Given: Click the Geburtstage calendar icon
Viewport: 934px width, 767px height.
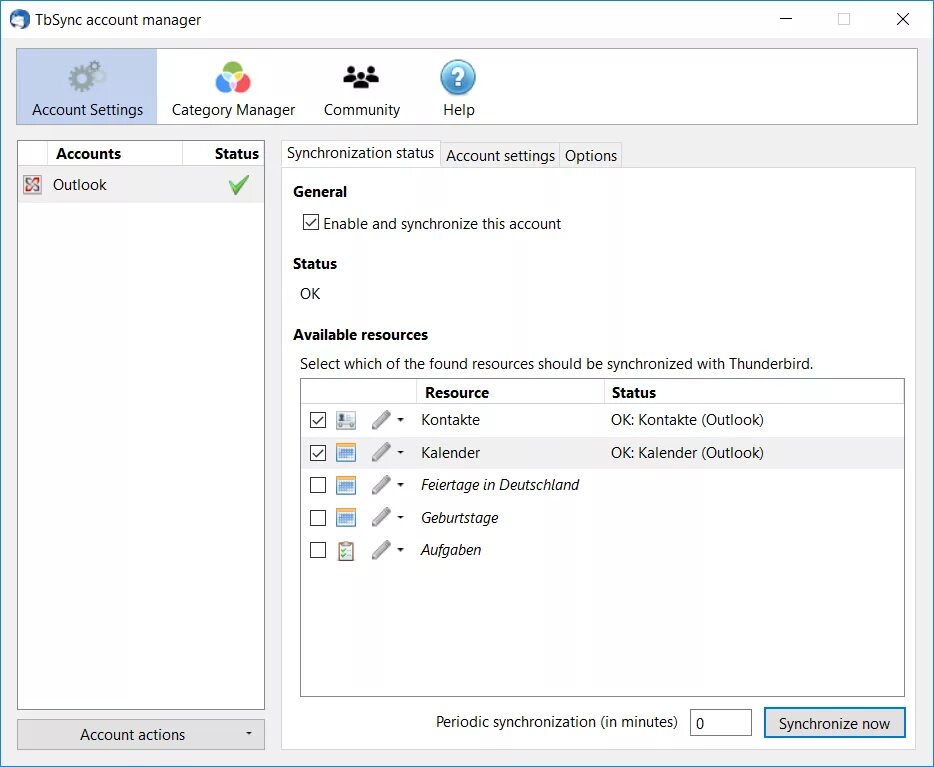Looking at the screenshot, I should coord(345,517).
